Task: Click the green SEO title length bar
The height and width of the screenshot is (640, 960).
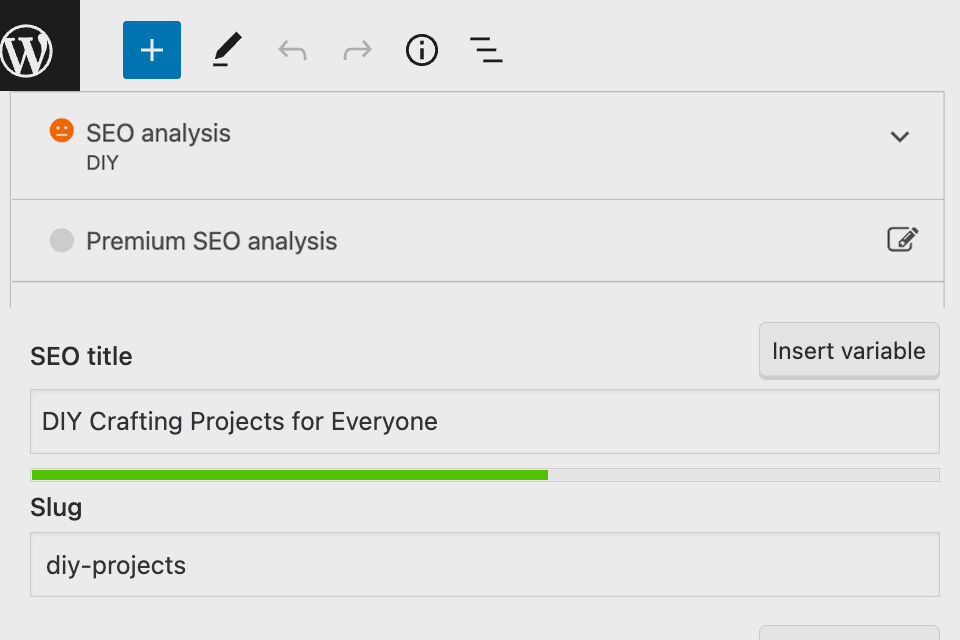Action: pos(290,475)
